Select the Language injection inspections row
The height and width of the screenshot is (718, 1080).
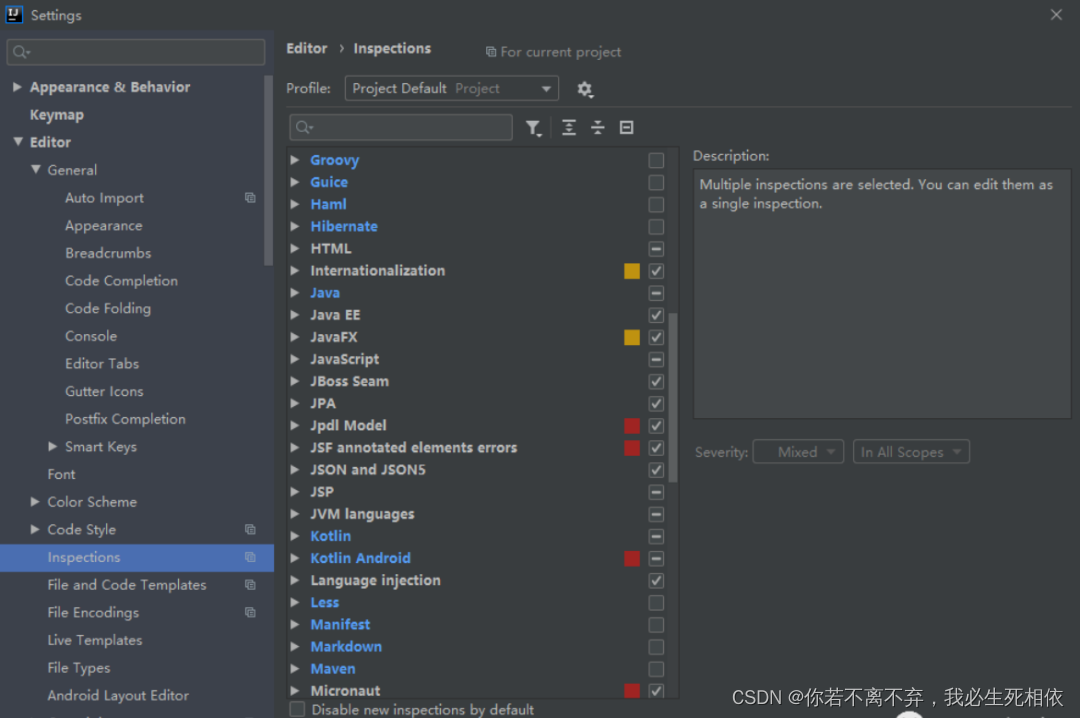point(477,580)
